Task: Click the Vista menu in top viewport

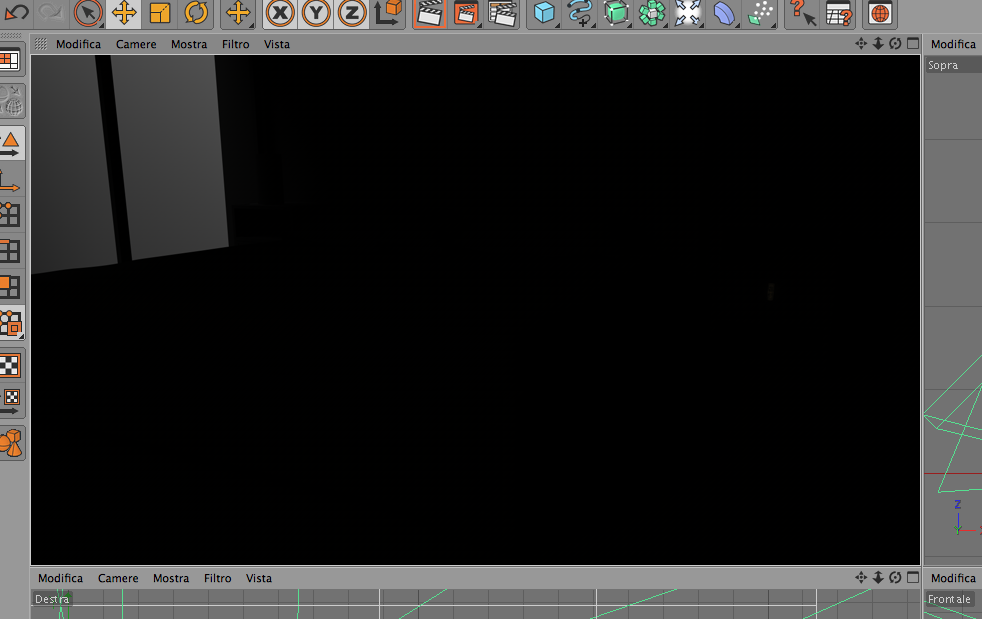Action: coord(277,44)
